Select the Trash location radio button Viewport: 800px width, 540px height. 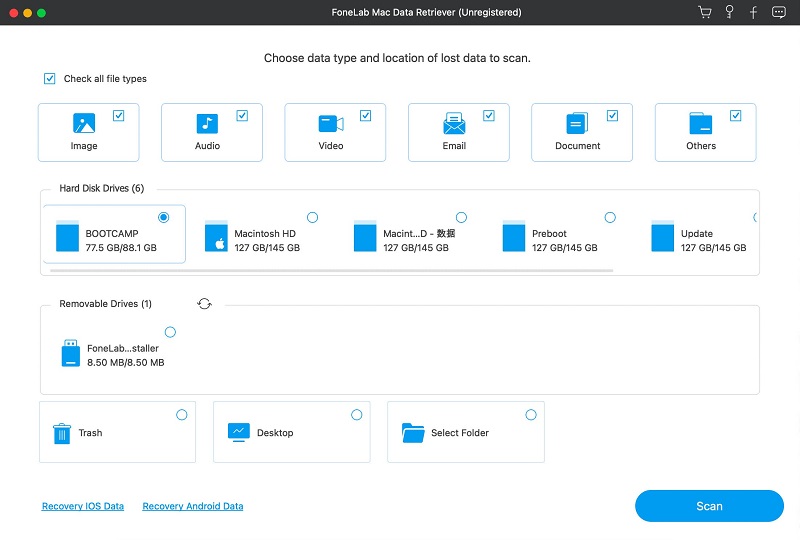(182, 415)
